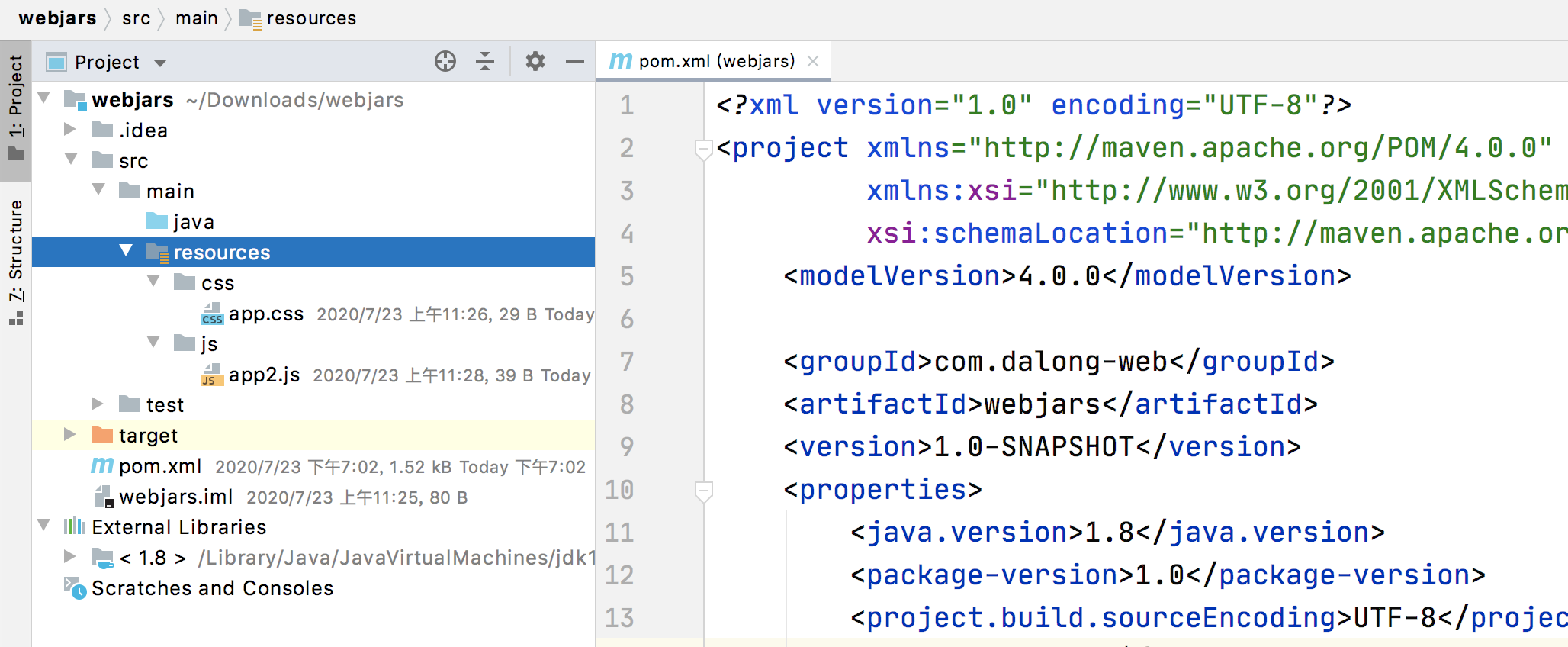Viewport: 1568px width, 647px height.
Task: Click the Maven icon on pom.xml tab
Action: pyautogui.click(x=621, y=61)
